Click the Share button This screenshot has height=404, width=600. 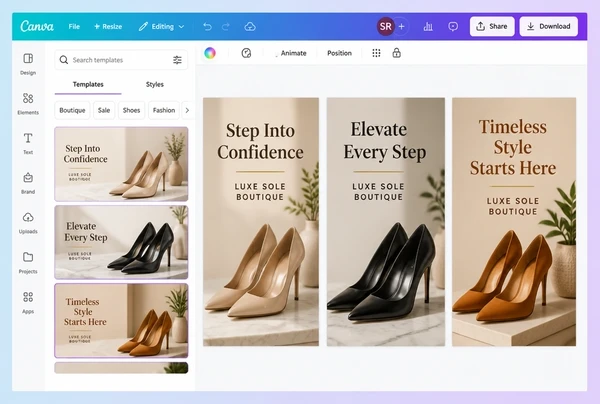(x=492, y=26)
